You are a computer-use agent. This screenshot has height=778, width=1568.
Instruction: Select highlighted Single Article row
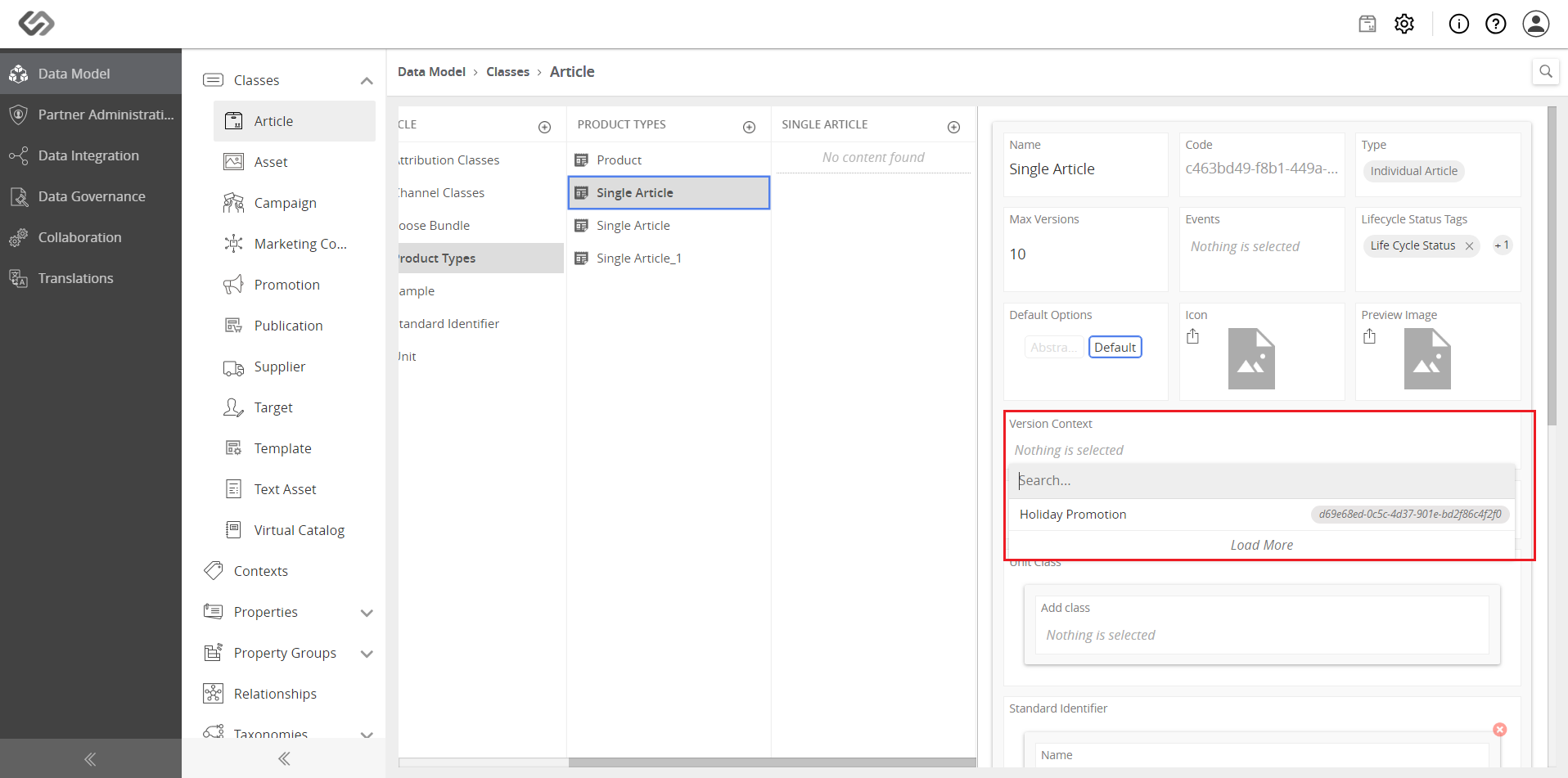pos(669,193)
